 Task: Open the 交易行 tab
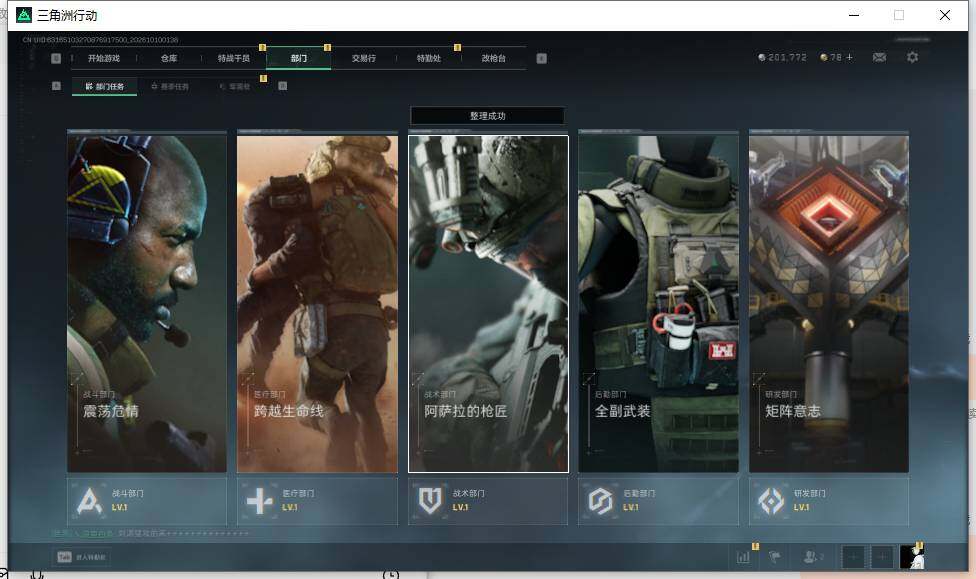364,58
